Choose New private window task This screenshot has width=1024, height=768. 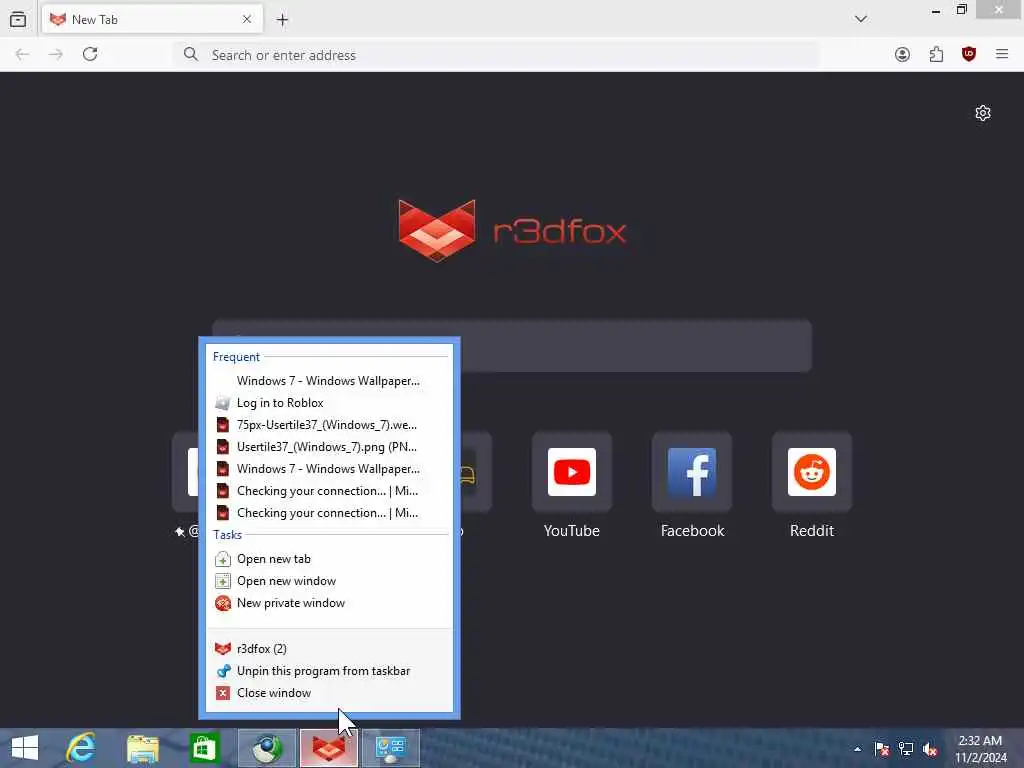point(329,603)
